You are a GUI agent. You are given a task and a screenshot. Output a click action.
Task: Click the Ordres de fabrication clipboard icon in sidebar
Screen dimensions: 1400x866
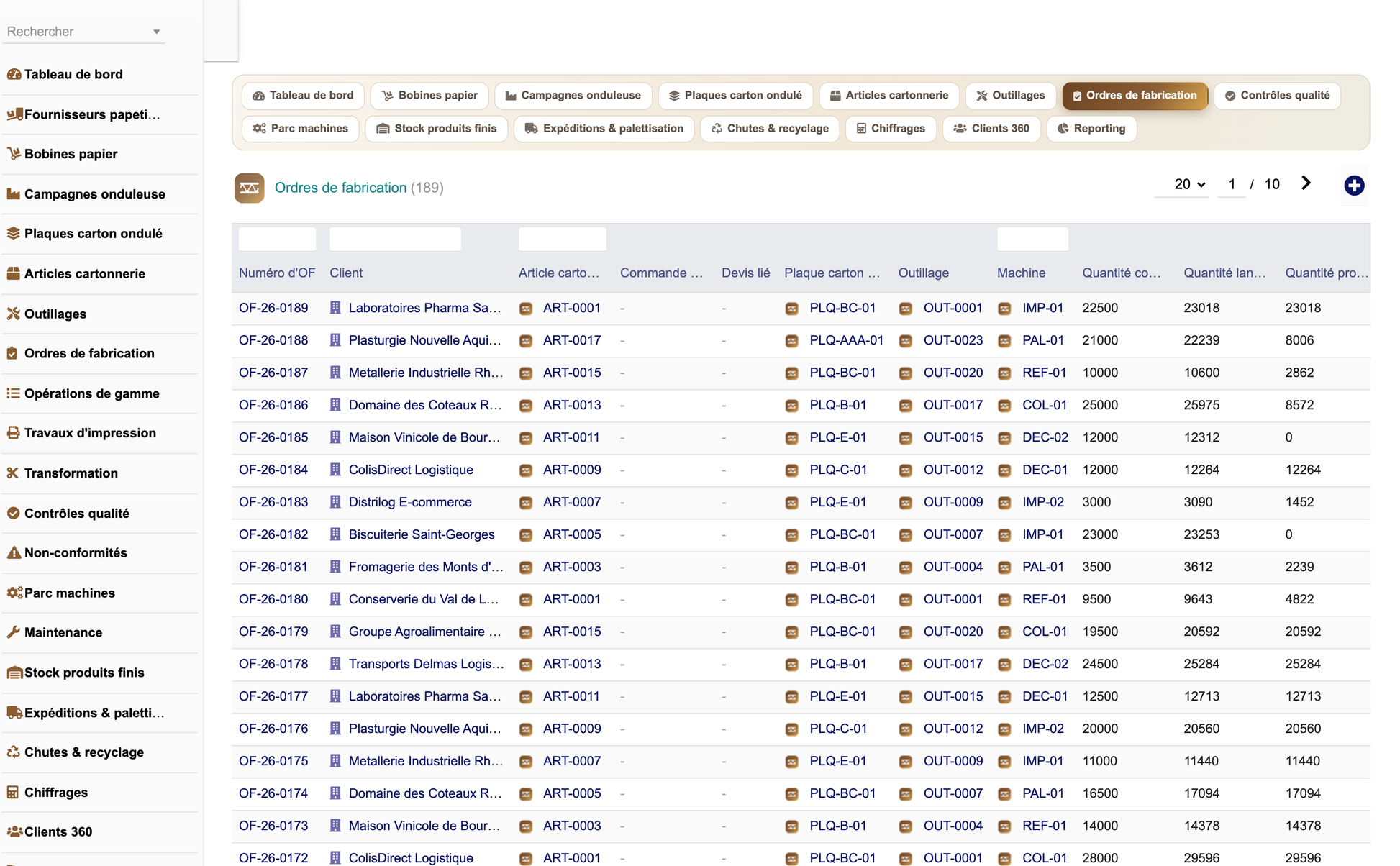tap(12, 353)
